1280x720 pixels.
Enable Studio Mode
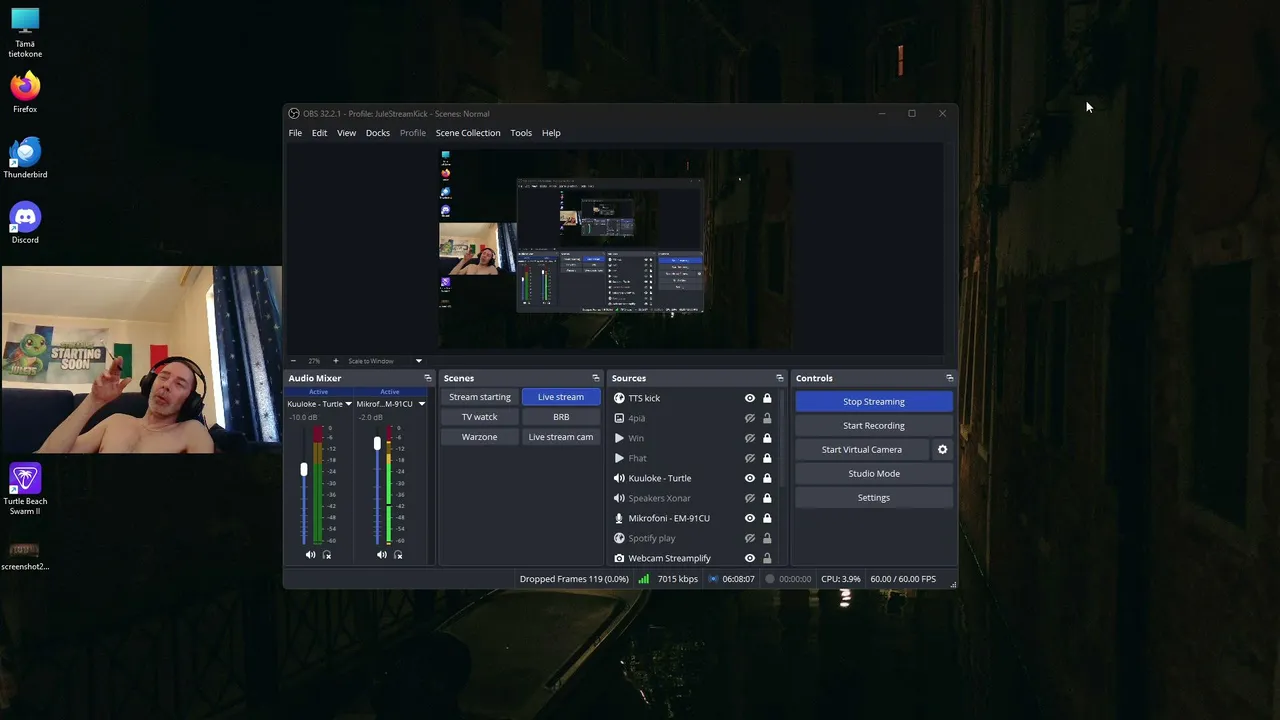pyautogui.click(x=874, y=474)
